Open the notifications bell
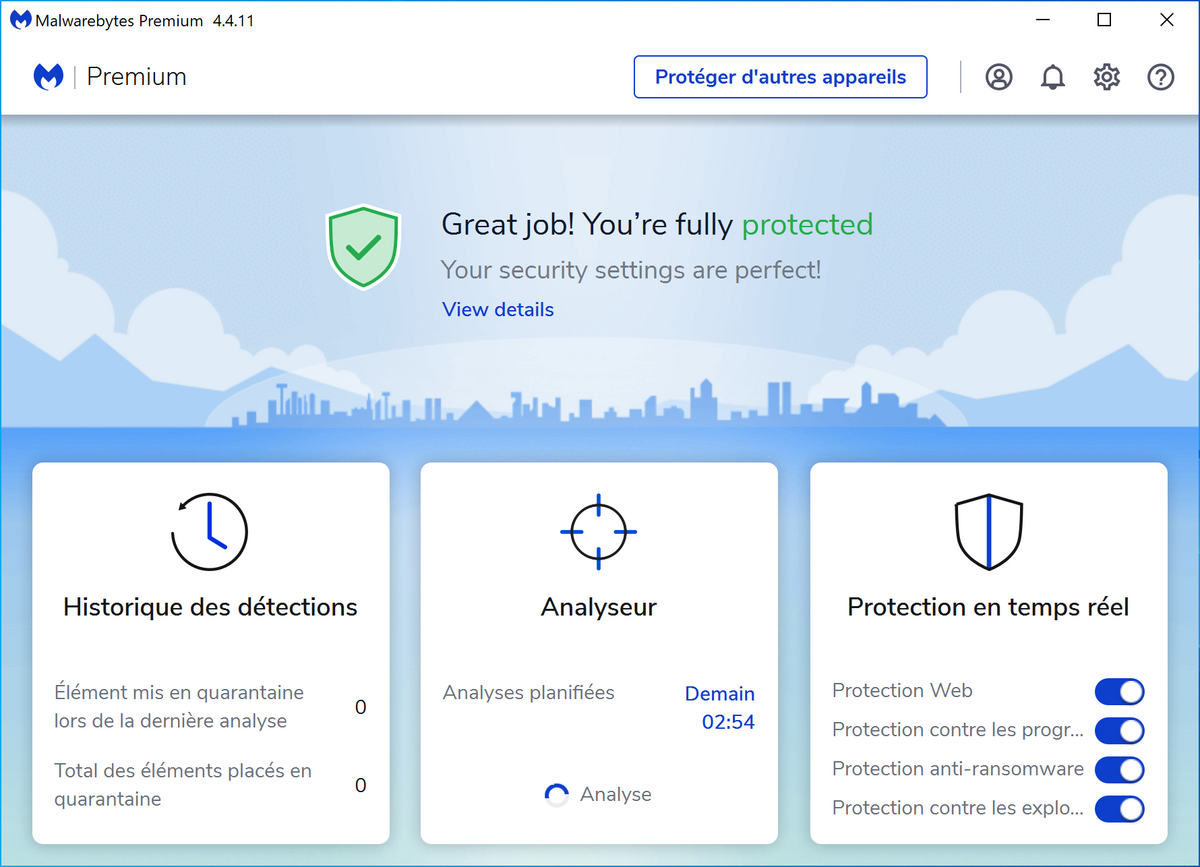Screen dimensions: 1200x867 1053,77
